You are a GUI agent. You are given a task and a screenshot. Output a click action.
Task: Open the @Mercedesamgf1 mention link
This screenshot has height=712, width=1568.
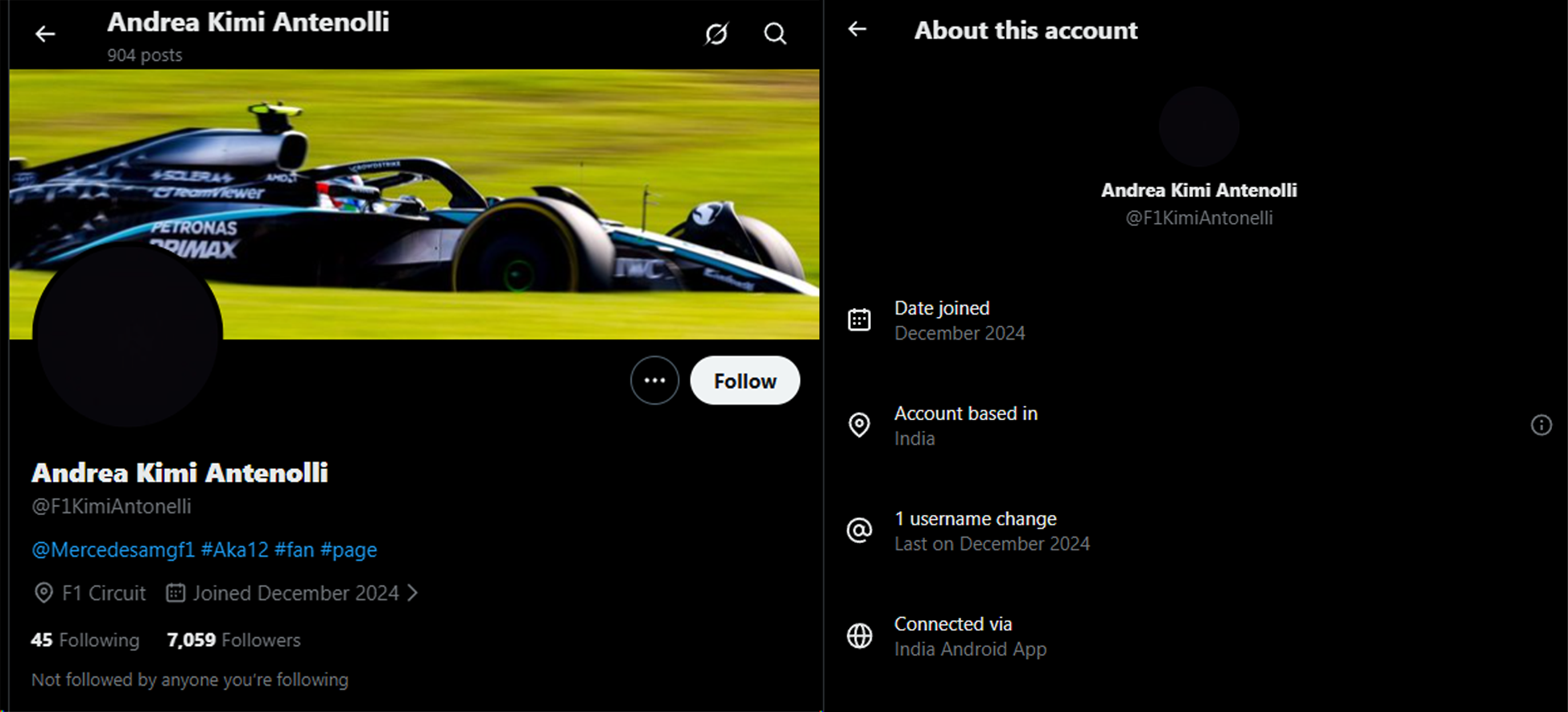(113, 549)
